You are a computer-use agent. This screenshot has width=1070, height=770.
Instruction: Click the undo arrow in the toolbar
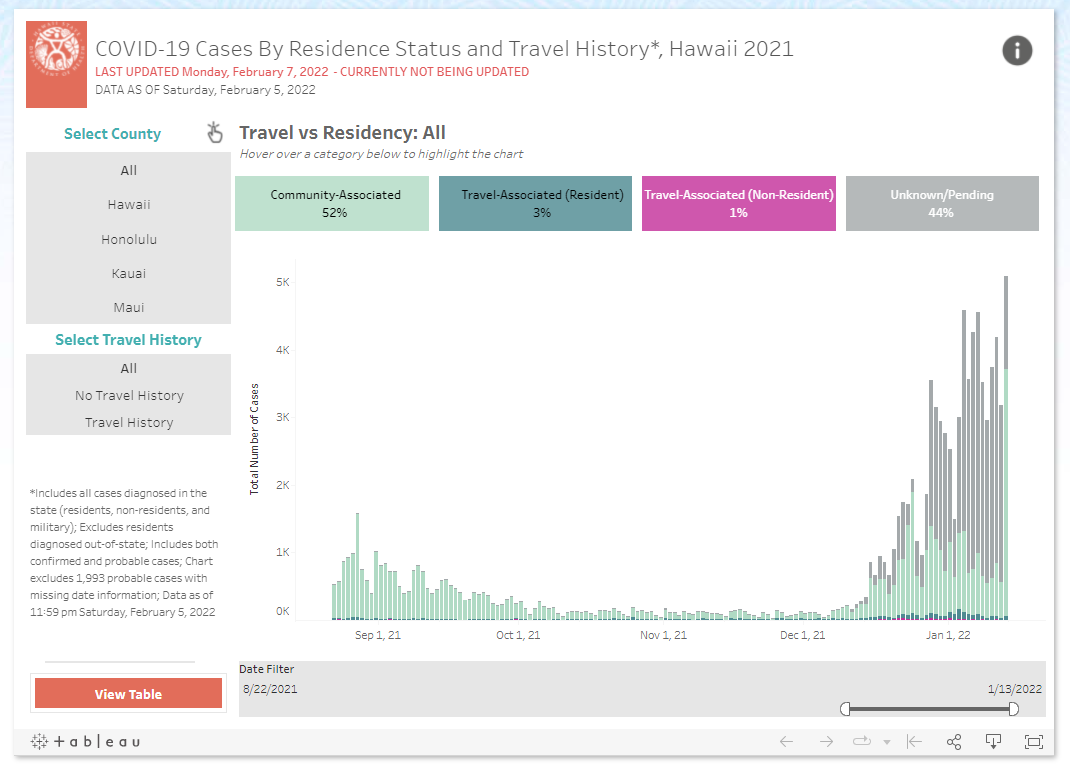click(x=787, y=741)
